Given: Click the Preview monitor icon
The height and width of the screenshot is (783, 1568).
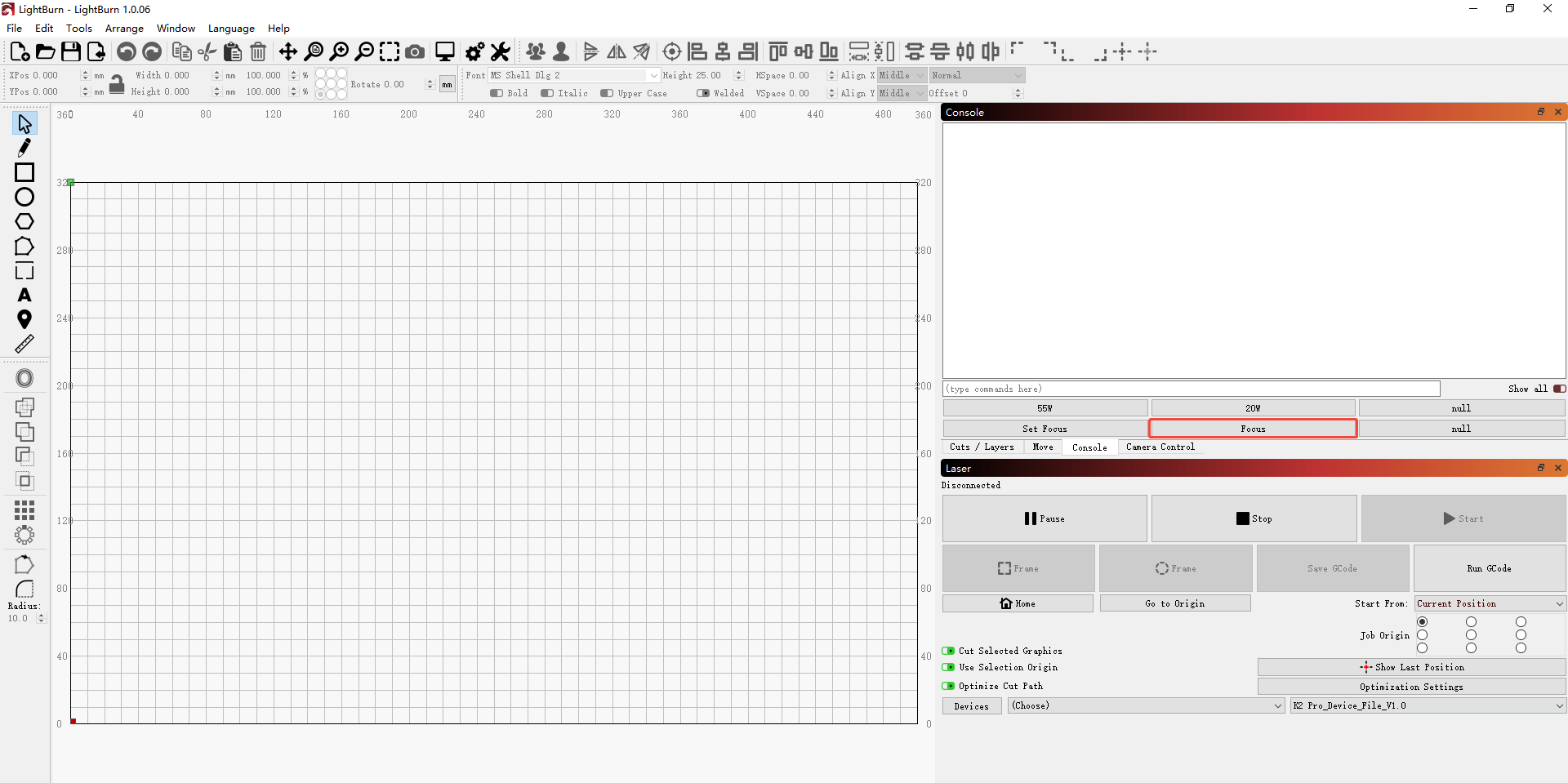Looking at the screenshot, I should (445, 52).
